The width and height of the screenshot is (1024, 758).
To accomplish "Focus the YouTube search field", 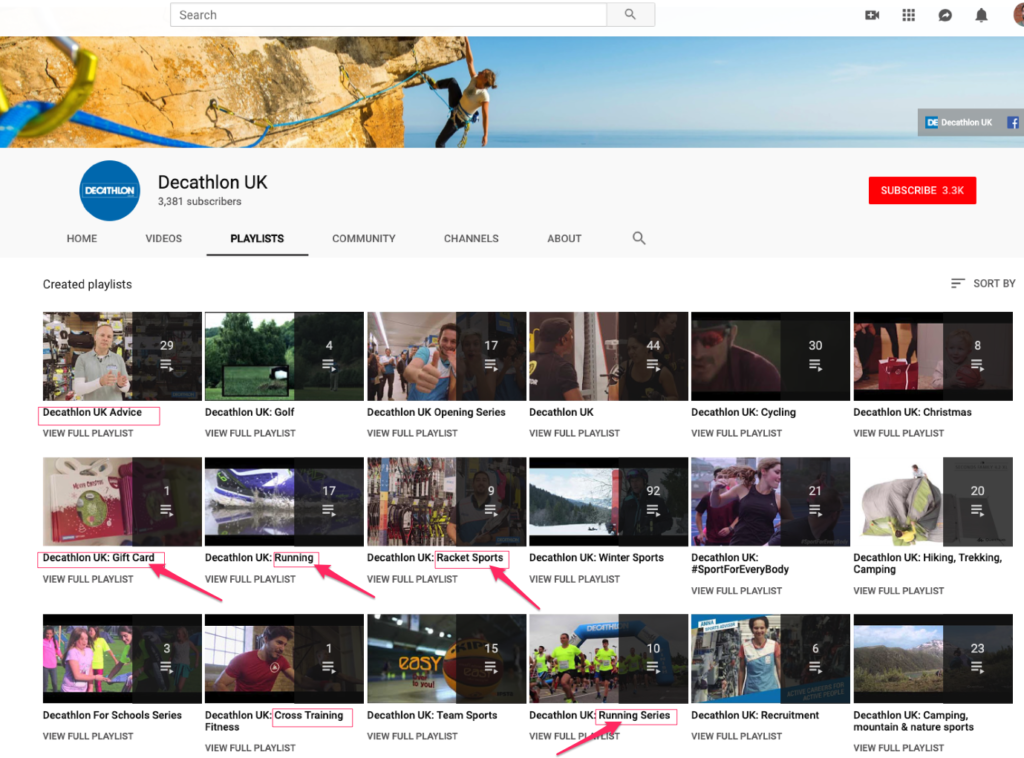I will [x=389, y=14].
